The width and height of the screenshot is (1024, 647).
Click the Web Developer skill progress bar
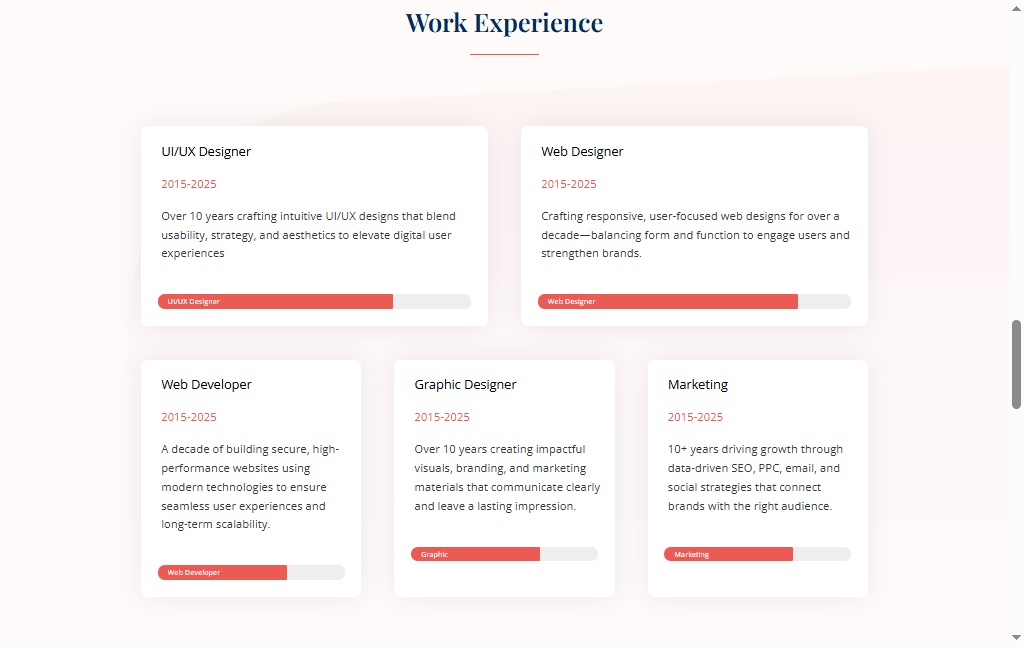coord(251,572)
